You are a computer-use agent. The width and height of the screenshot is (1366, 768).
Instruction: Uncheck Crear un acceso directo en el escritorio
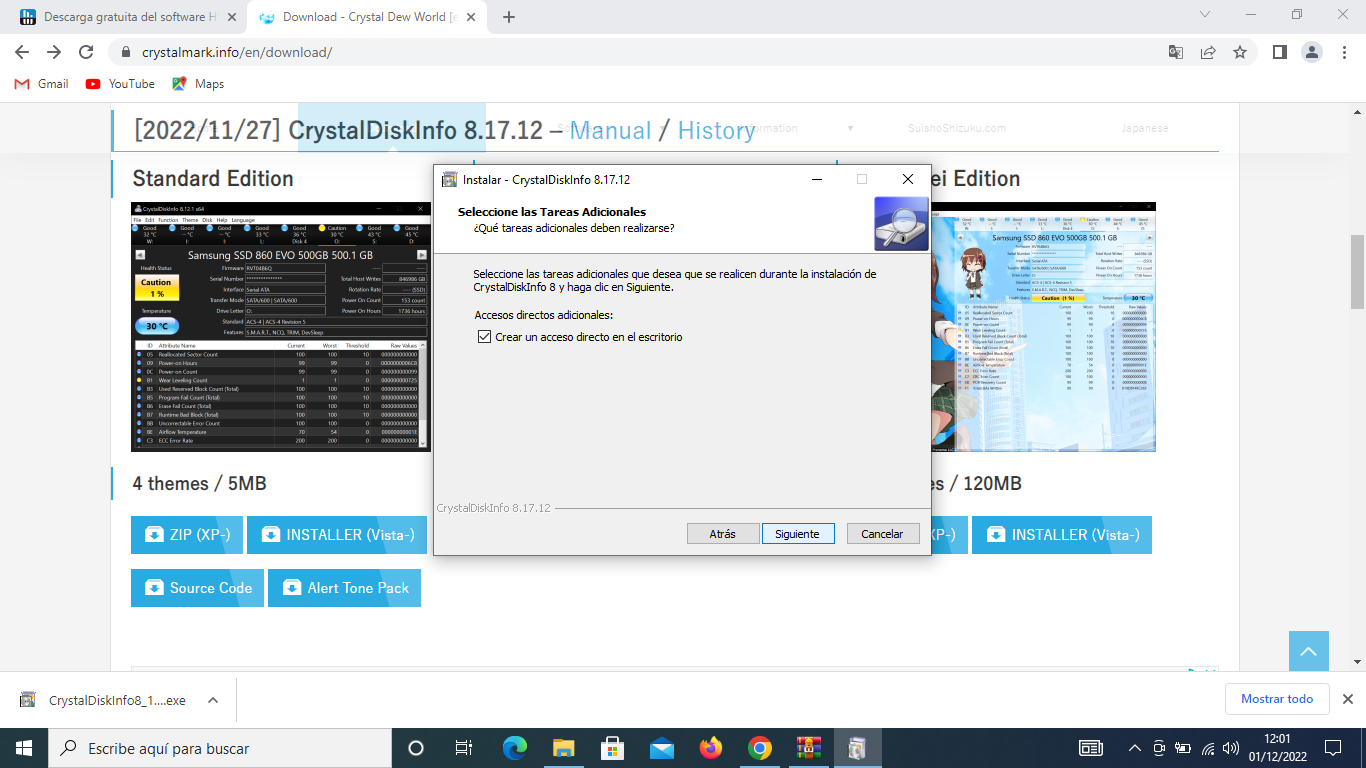(x=485, y=337)
